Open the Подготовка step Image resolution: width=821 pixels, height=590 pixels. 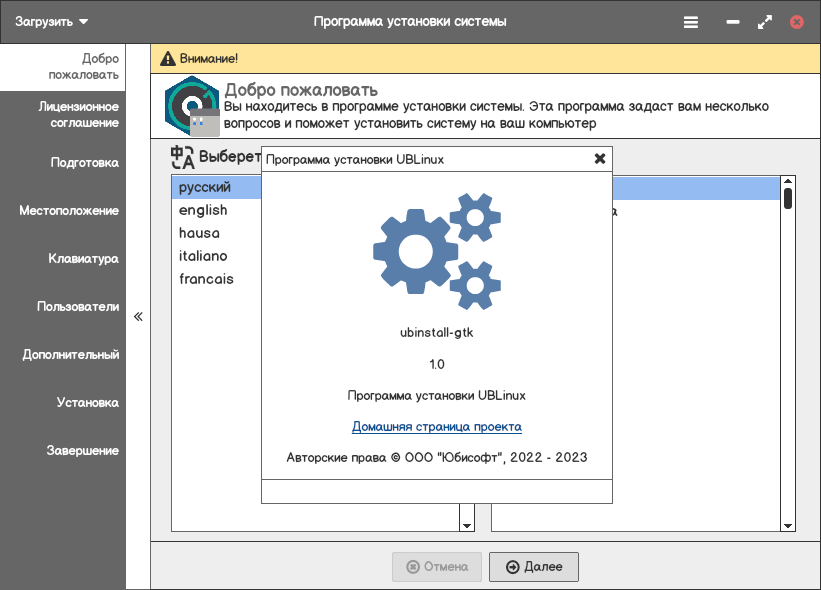63,162
